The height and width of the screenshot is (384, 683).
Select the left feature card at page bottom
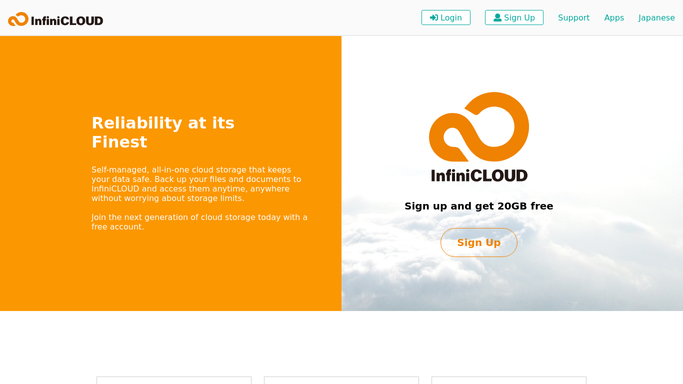point(174,380)
